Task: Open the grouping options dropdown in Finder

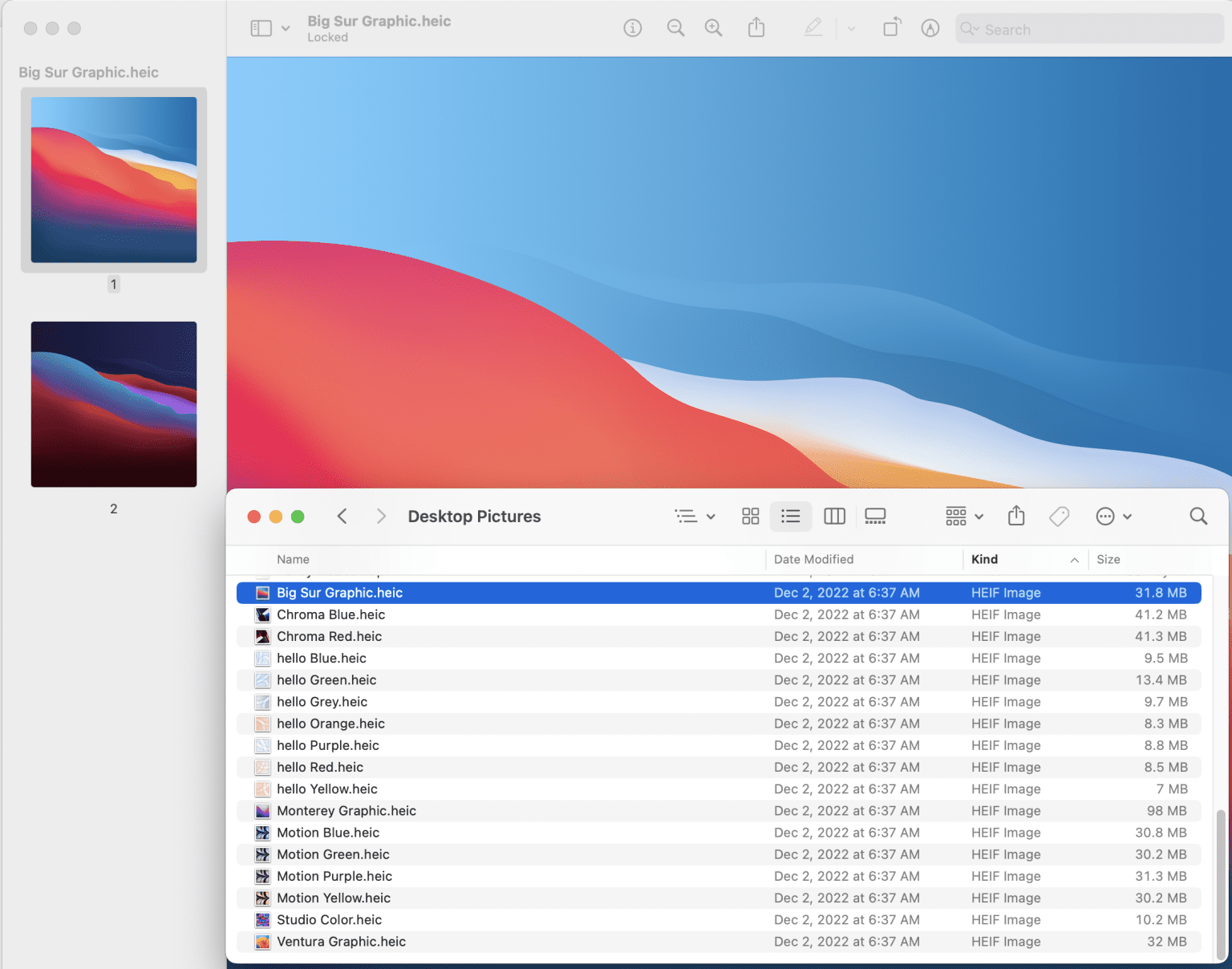Action: coord(962,516)
